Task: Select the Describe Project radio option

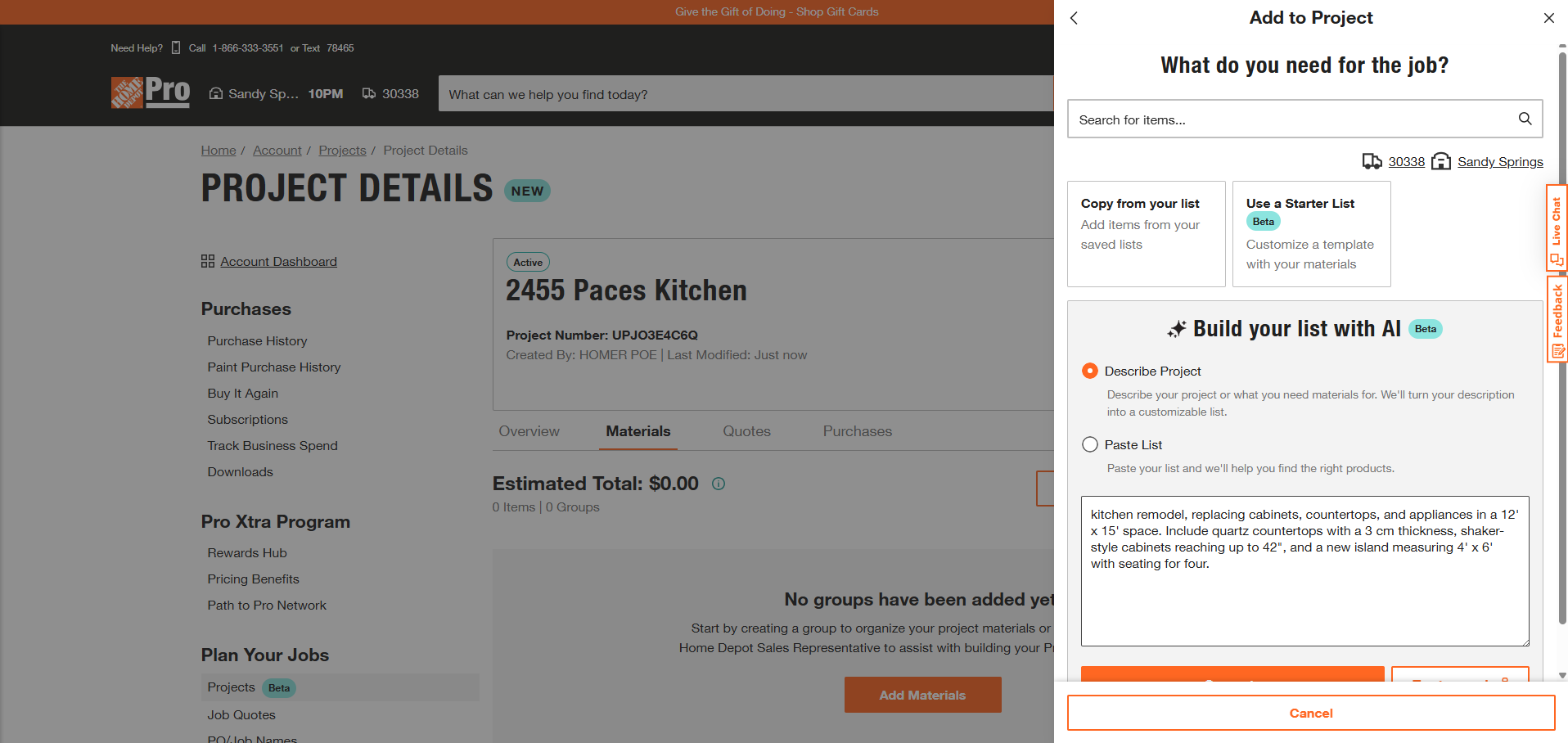Action: (x=1090, y=371)
